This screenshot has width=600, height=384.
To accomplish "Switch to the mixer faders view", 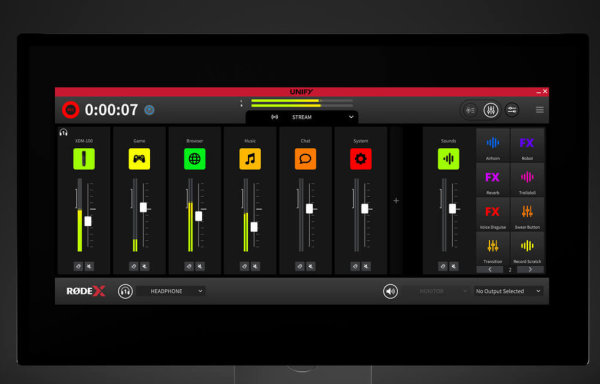I will [491, 110].
